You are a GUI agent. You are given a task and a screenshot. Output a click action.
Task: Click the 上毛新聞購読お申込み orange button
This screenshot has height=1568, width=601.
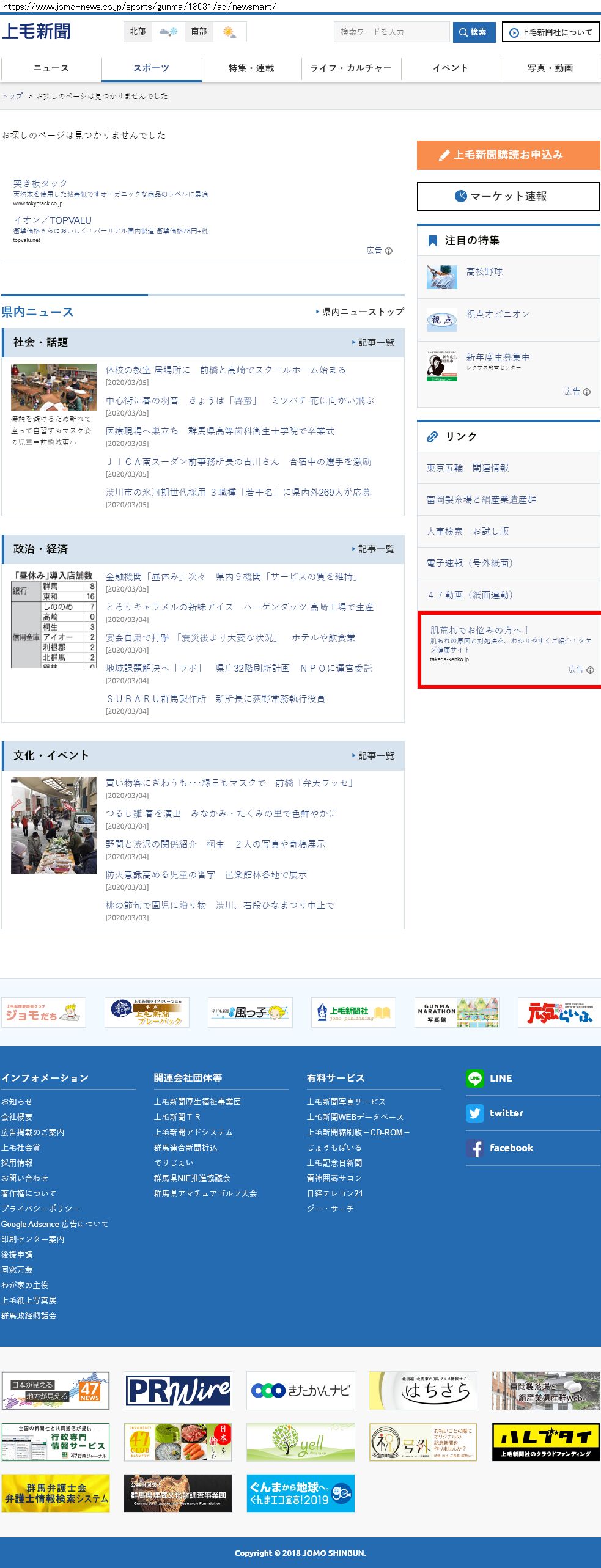tap(508, 155)
